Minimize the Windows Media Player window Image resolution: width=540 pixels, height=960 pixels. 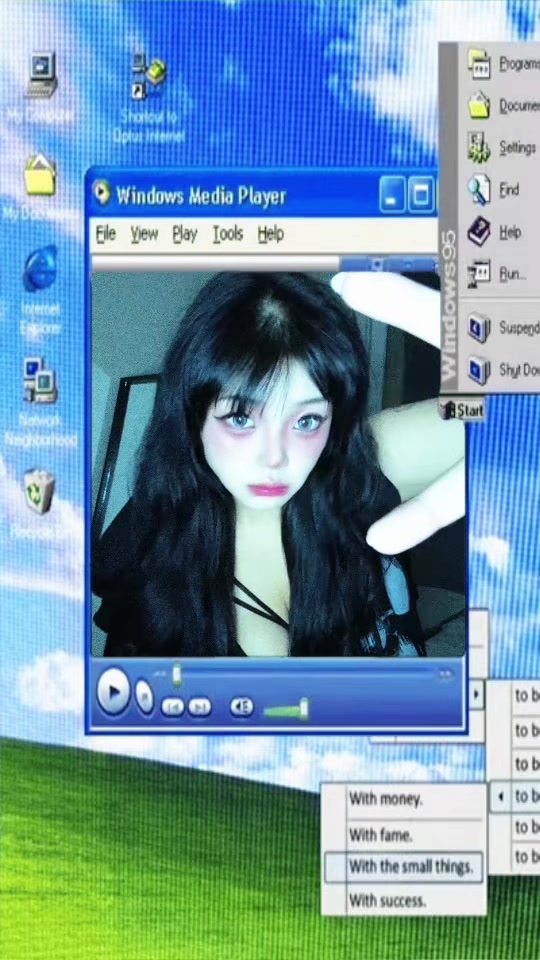(x=392, y=195)
